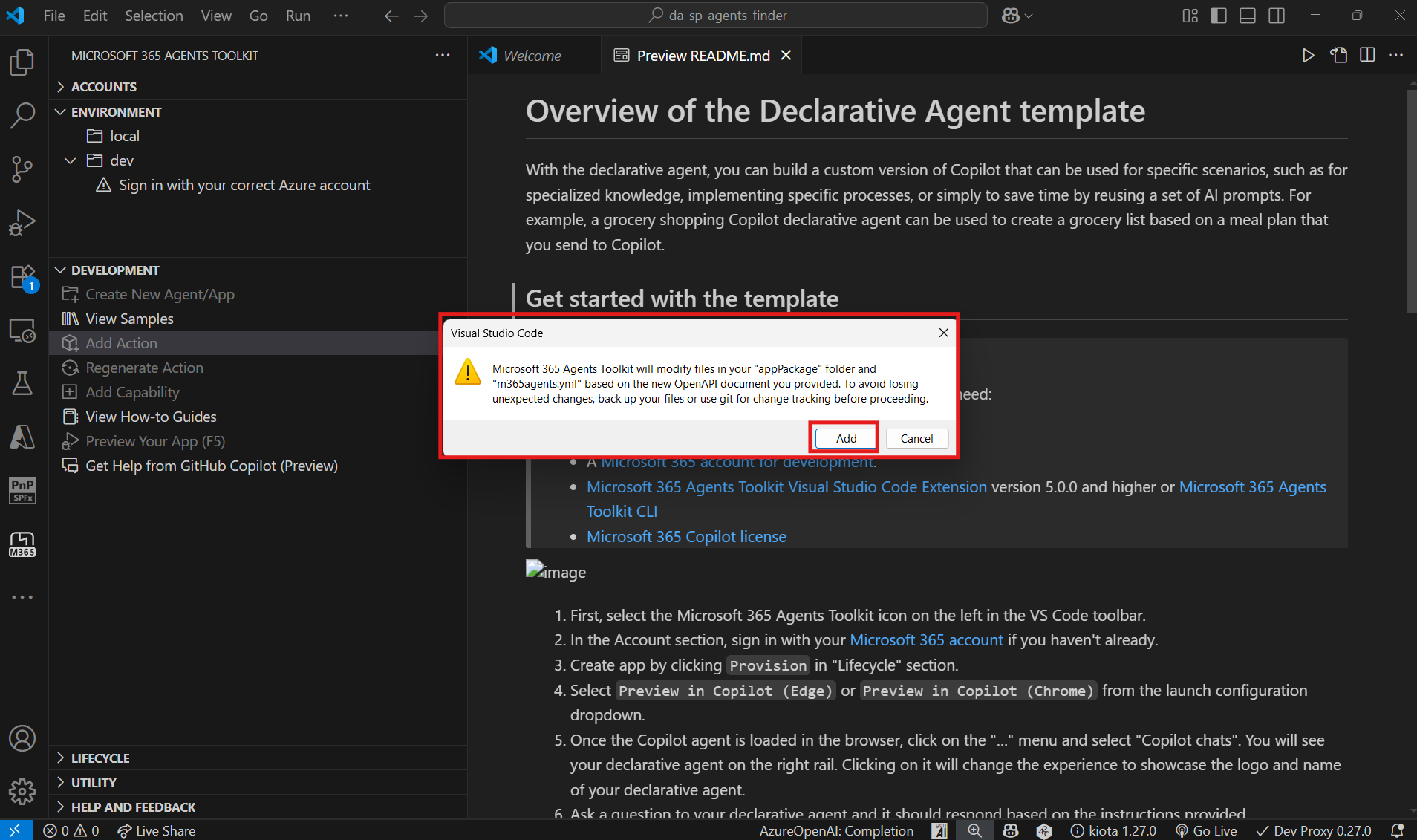Open the Source Control view icon

(x=22, y=169)
